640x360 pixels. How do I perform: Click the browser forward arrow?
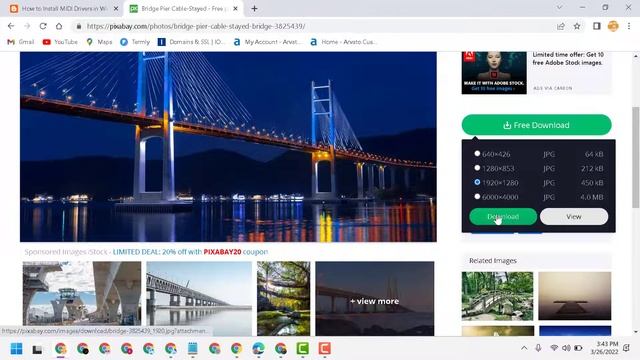pyautogui.click(x=27, y=26)
